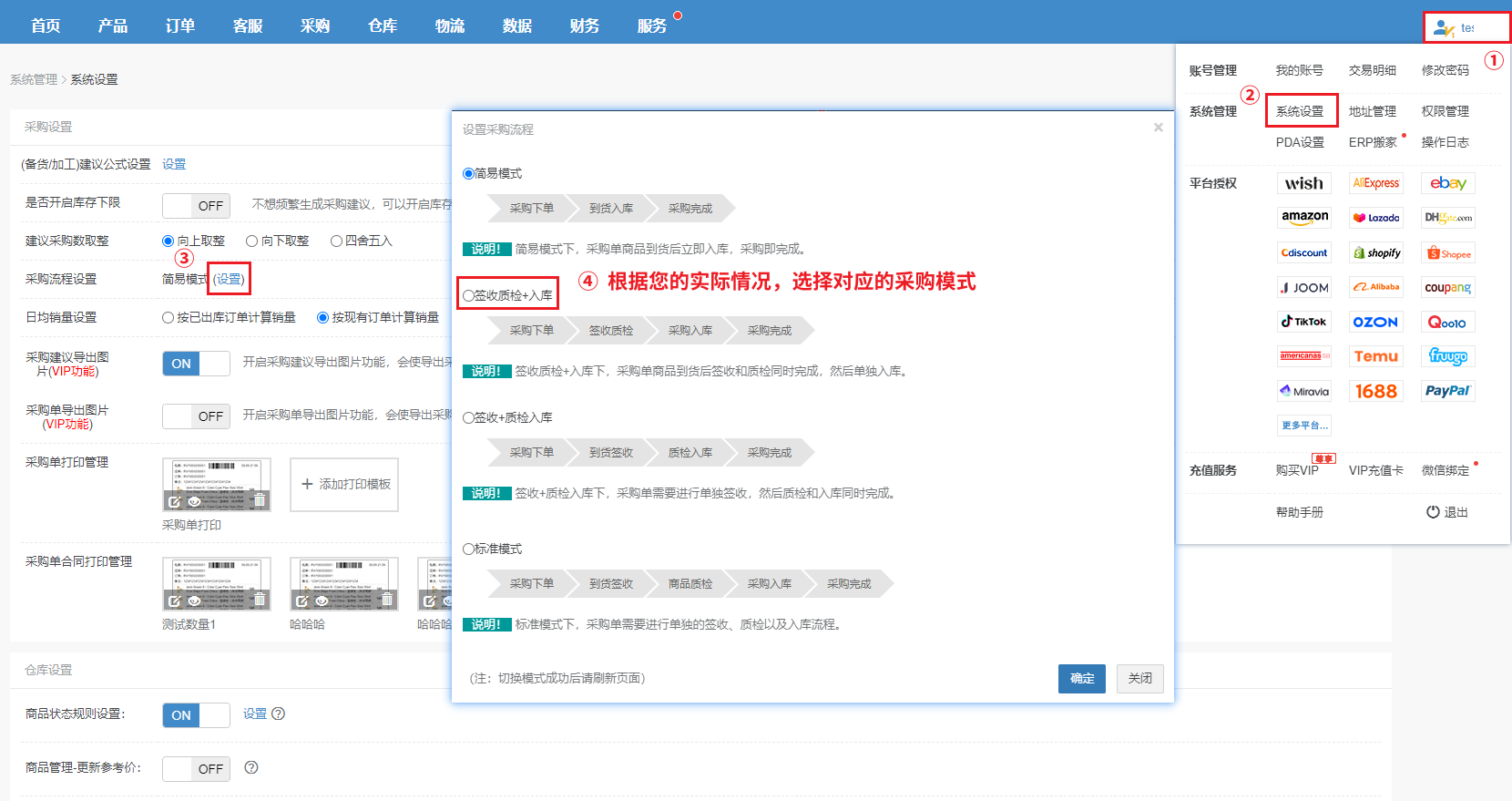The height and width of the screenshot is (801, 1512).
Task: Open 财务 menu in the top navigation
Action: point(585,26)
